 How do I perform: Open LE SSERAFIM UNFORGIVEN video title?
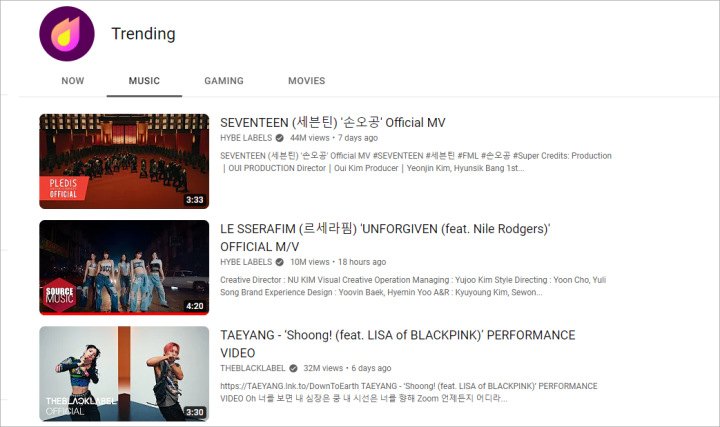click(x=385, y=237)
